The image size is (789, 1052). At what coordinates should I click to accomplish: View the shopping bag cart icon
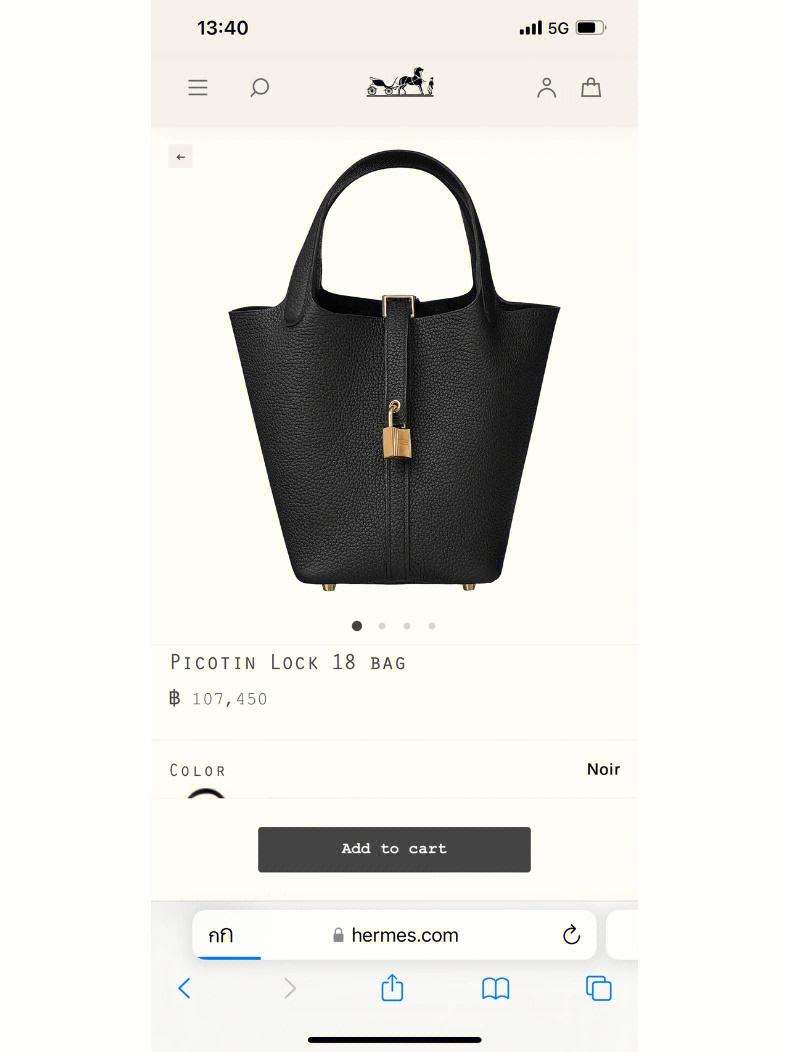point(590,87)
